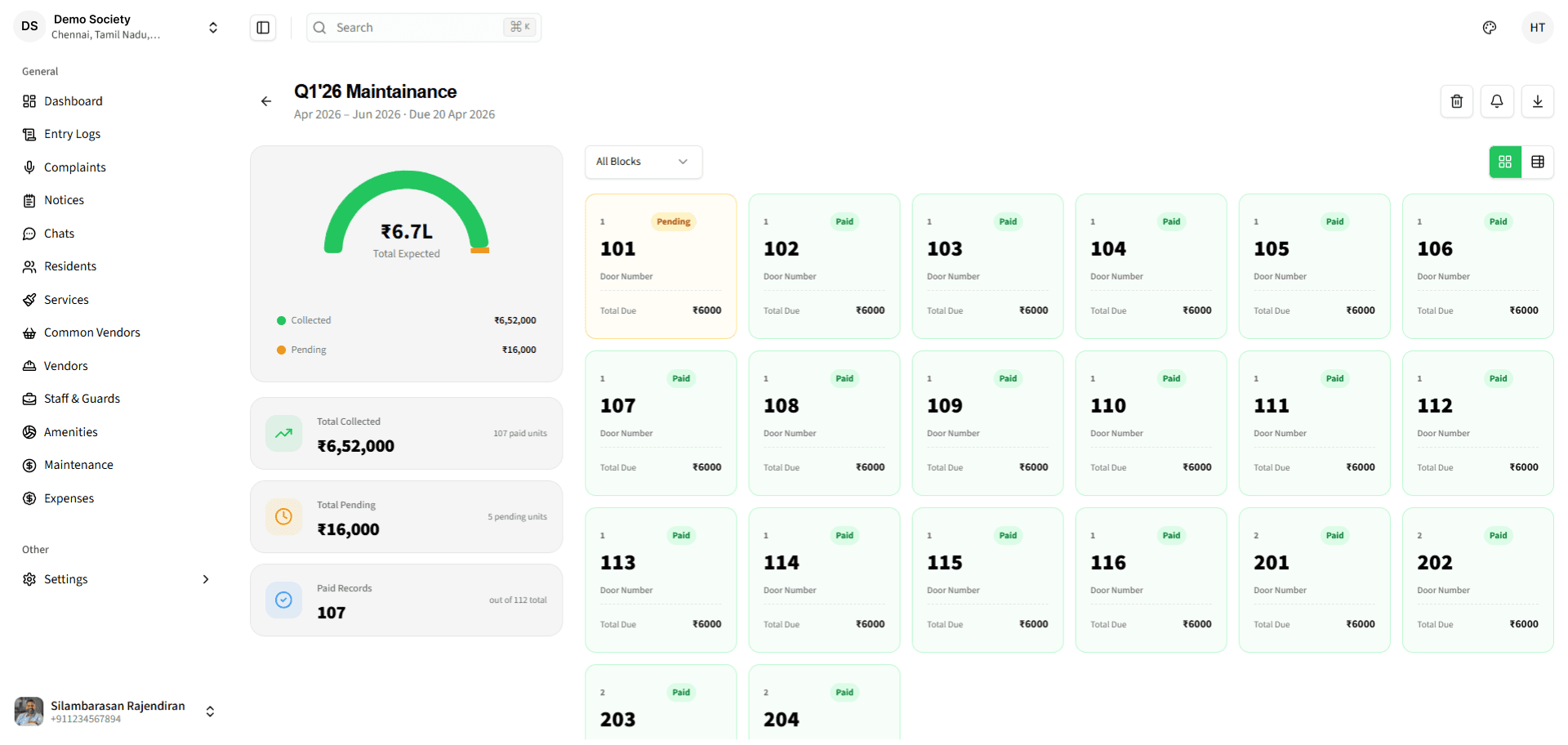Expand the Settings submenu chevron
Viewport: 1568px width, 745px height.
[x=206, y=579]
